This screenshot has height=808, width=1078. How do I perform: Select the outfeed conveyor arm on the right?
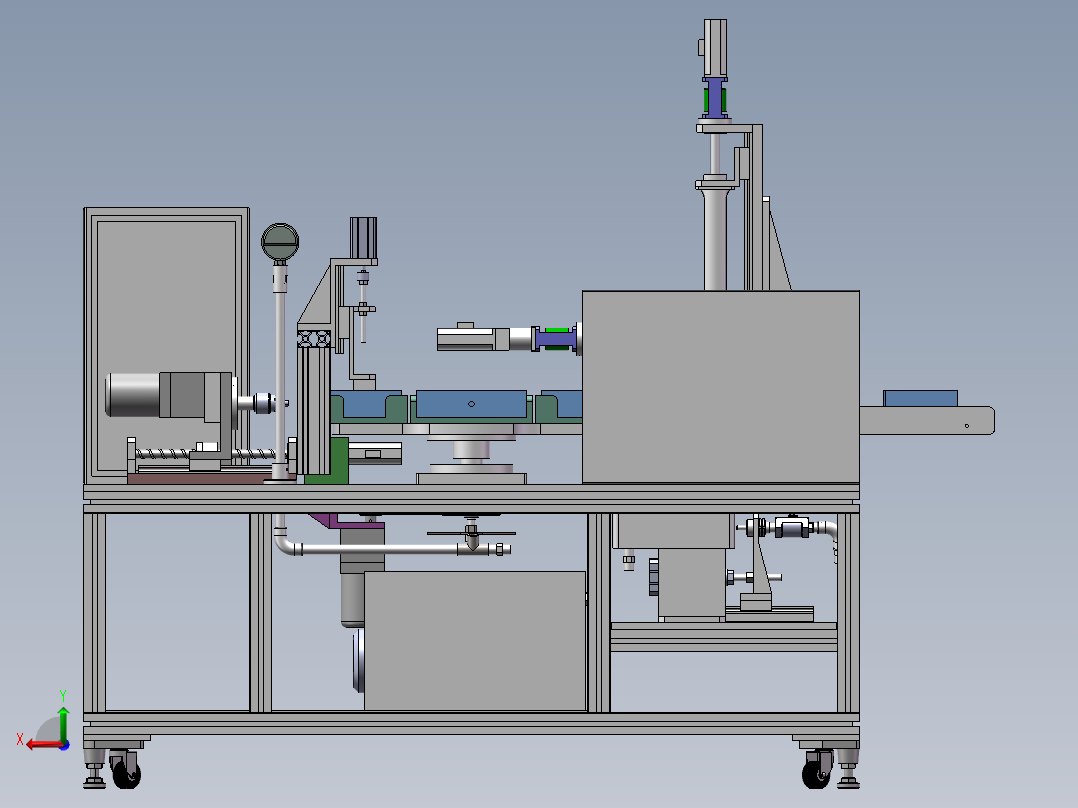click(927, 420)
